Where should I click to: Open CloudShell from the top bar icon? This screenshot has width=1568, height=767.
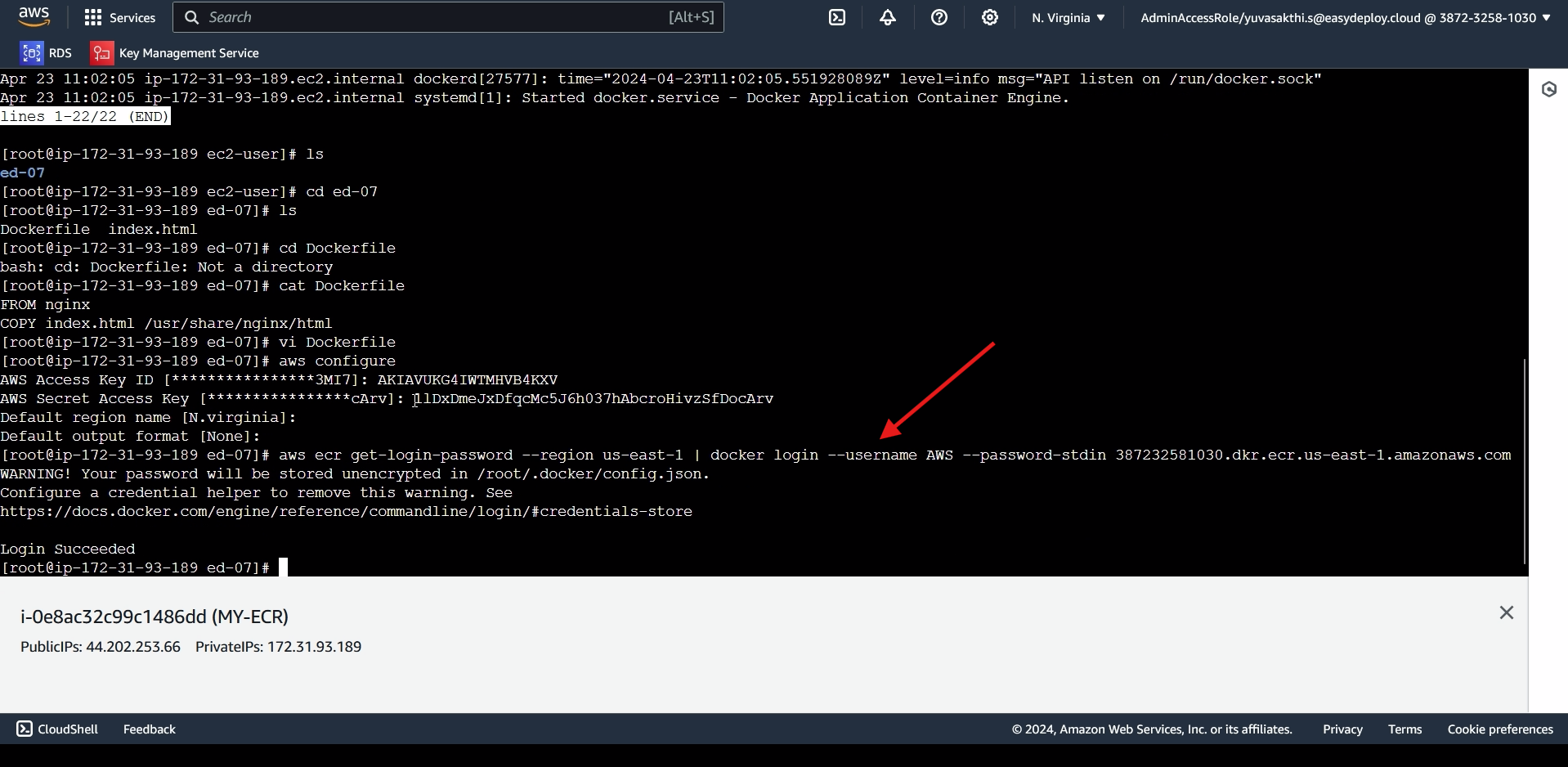tap(837, 17)
